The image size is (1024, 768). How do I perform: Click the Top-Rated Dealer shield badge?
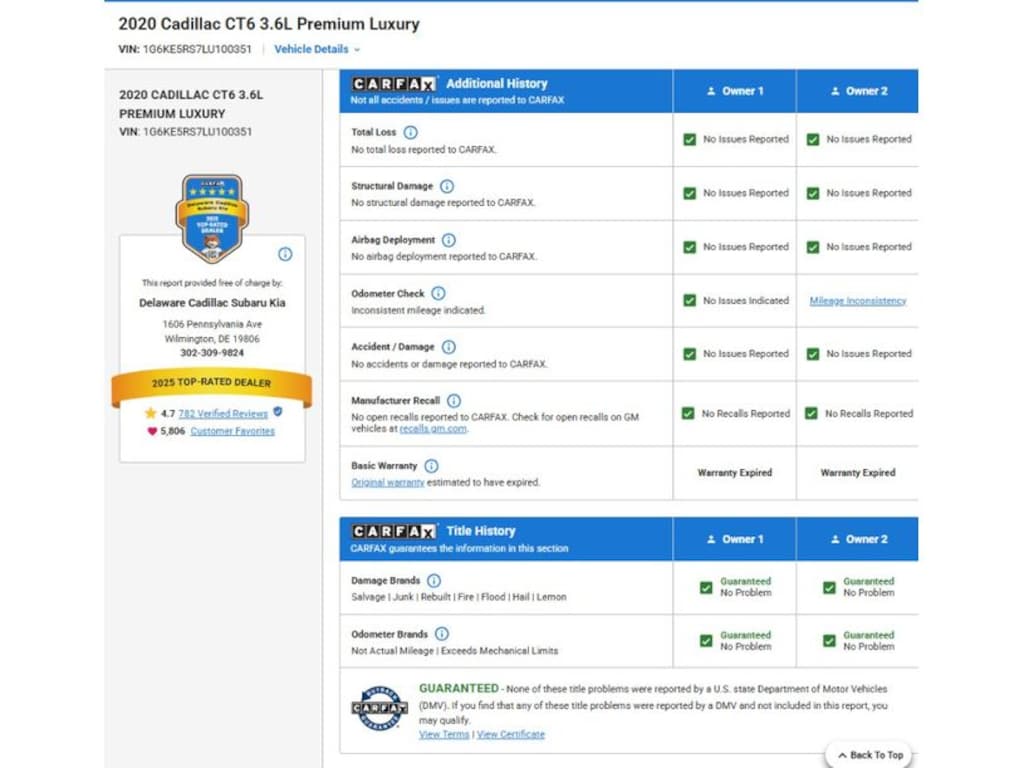[212, 219]
